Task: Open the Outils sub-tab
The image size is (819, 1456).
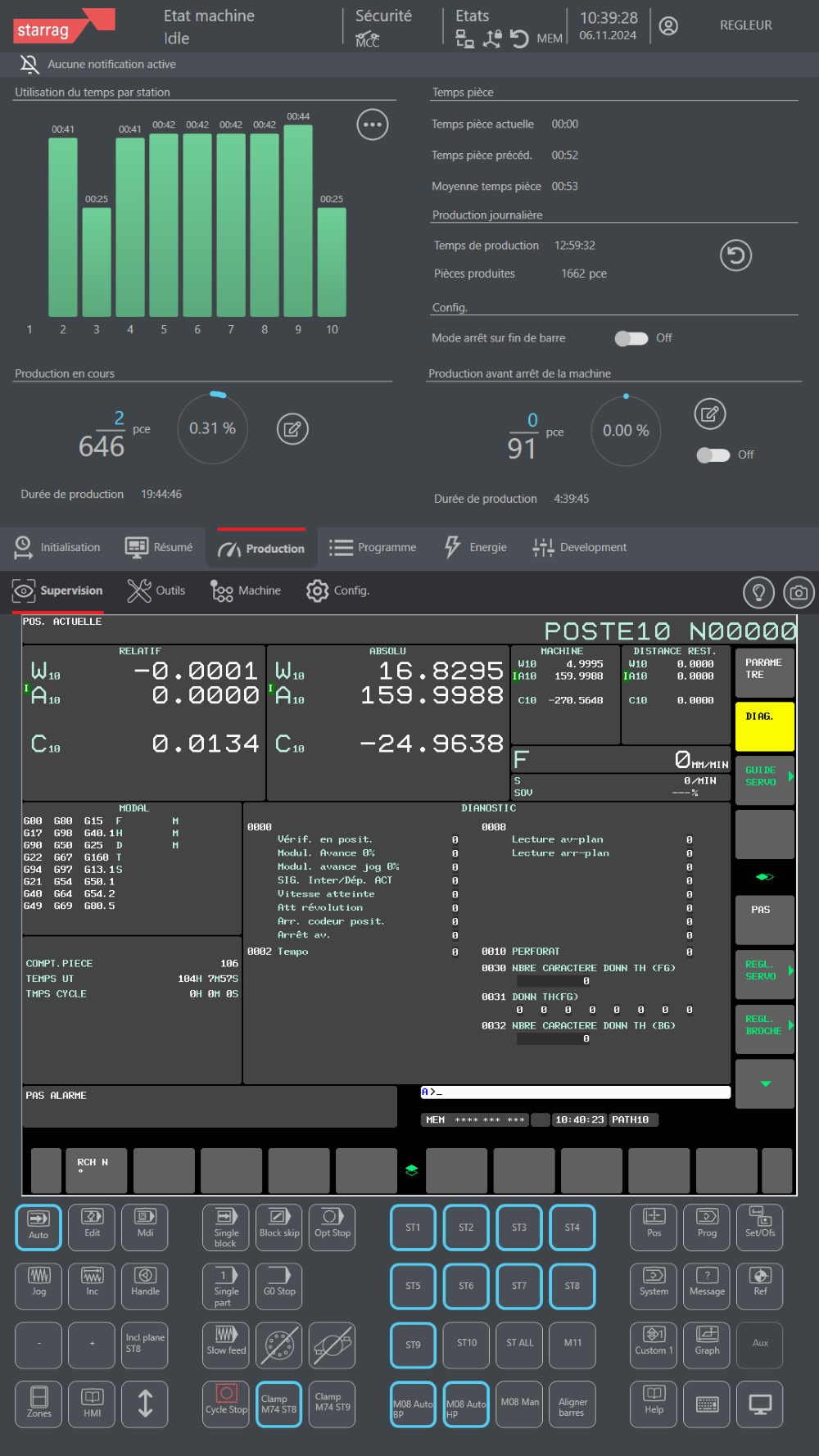Action: click(156, 590)
